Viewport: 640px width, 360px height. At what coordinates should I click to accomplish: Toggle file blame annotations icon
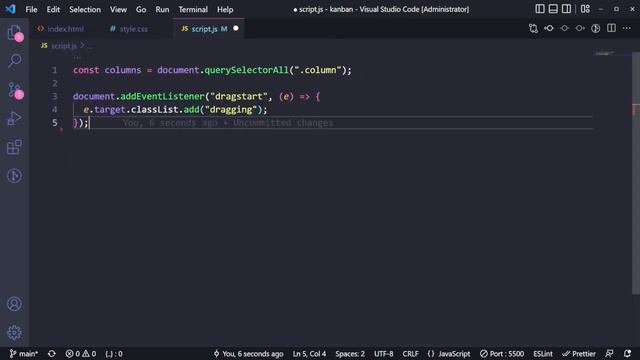(x=596, y=28)
